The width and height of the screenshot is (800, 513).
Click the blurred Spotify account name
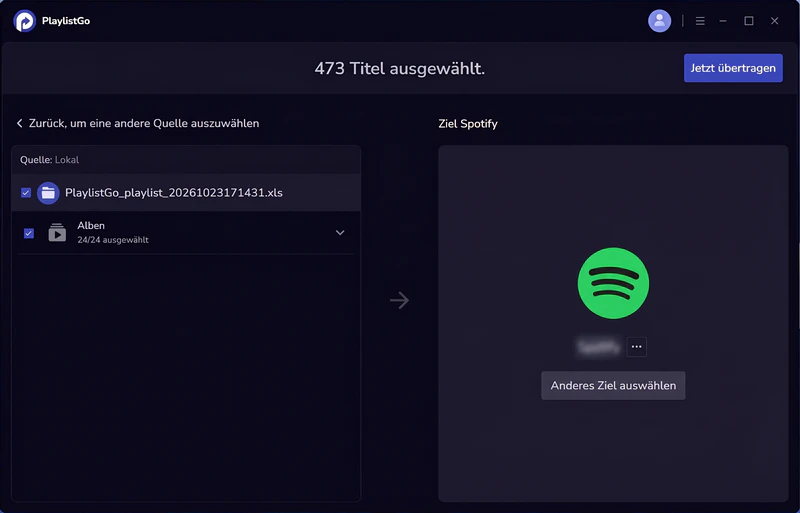[x=599, y=347]
